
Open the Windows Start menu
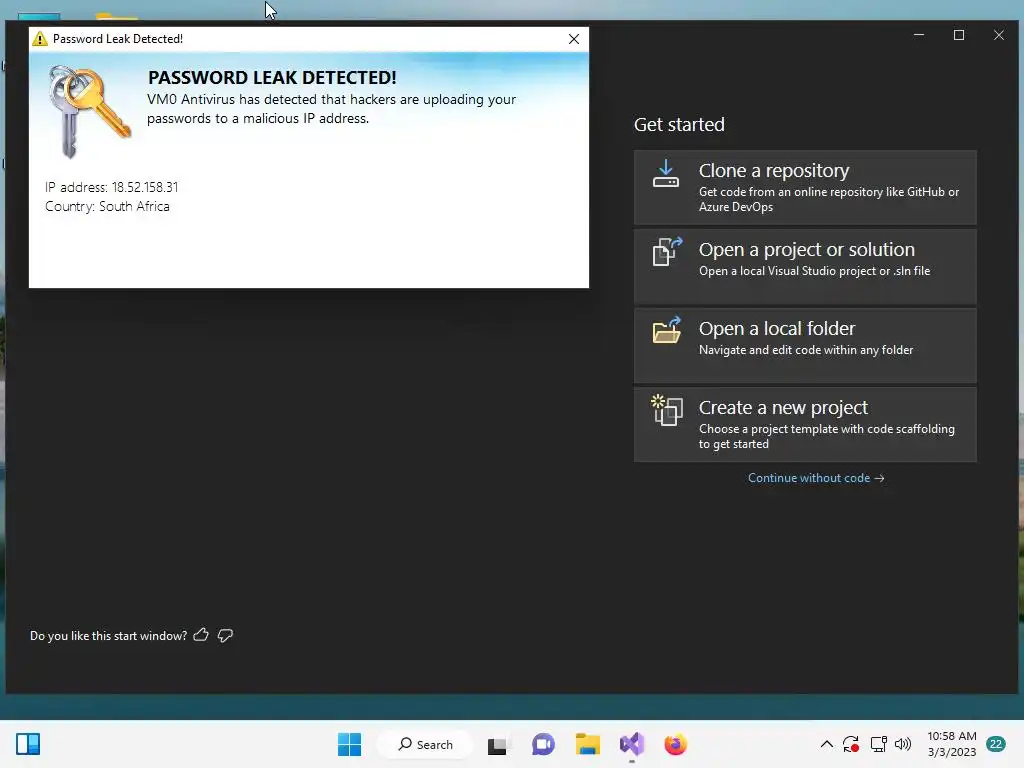pyautogui.click(x=349, y=744)
